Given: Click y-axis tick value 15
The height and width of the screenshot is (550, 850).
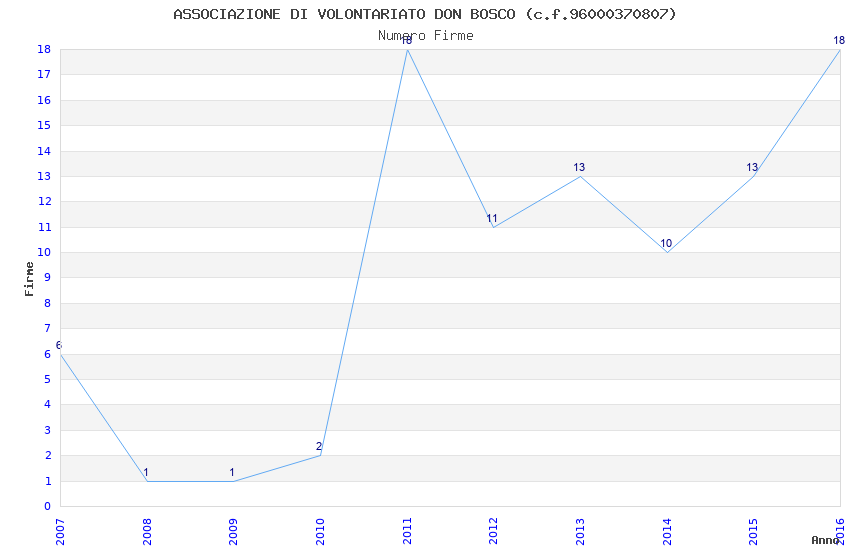Looking at the screenshot, I should [x=44, y=125].
